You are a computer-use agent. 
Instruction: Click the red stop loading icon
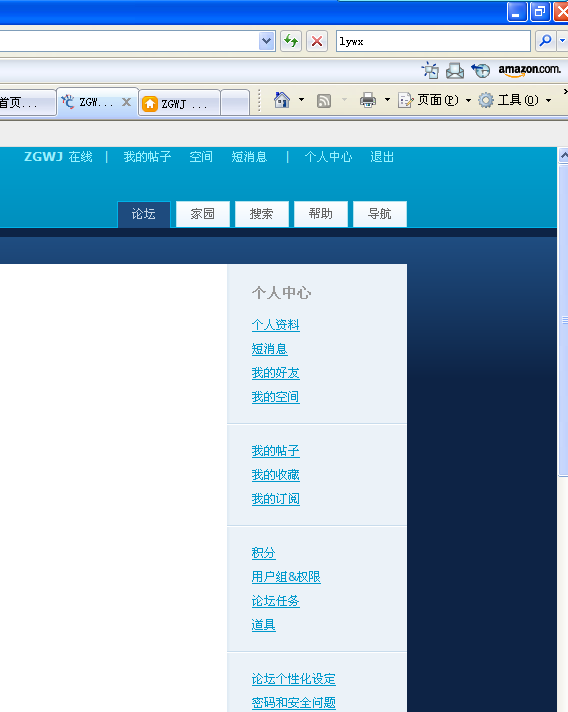(x=317, y=42)
